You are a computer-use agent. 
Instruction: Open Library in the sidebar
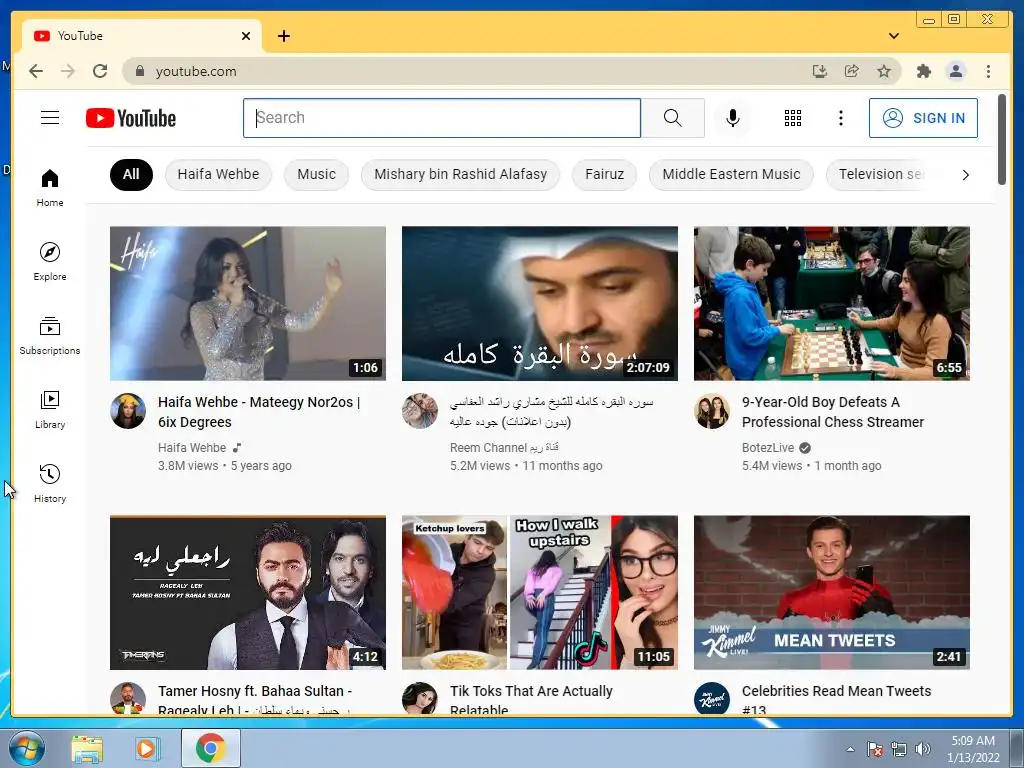[50, 409]
